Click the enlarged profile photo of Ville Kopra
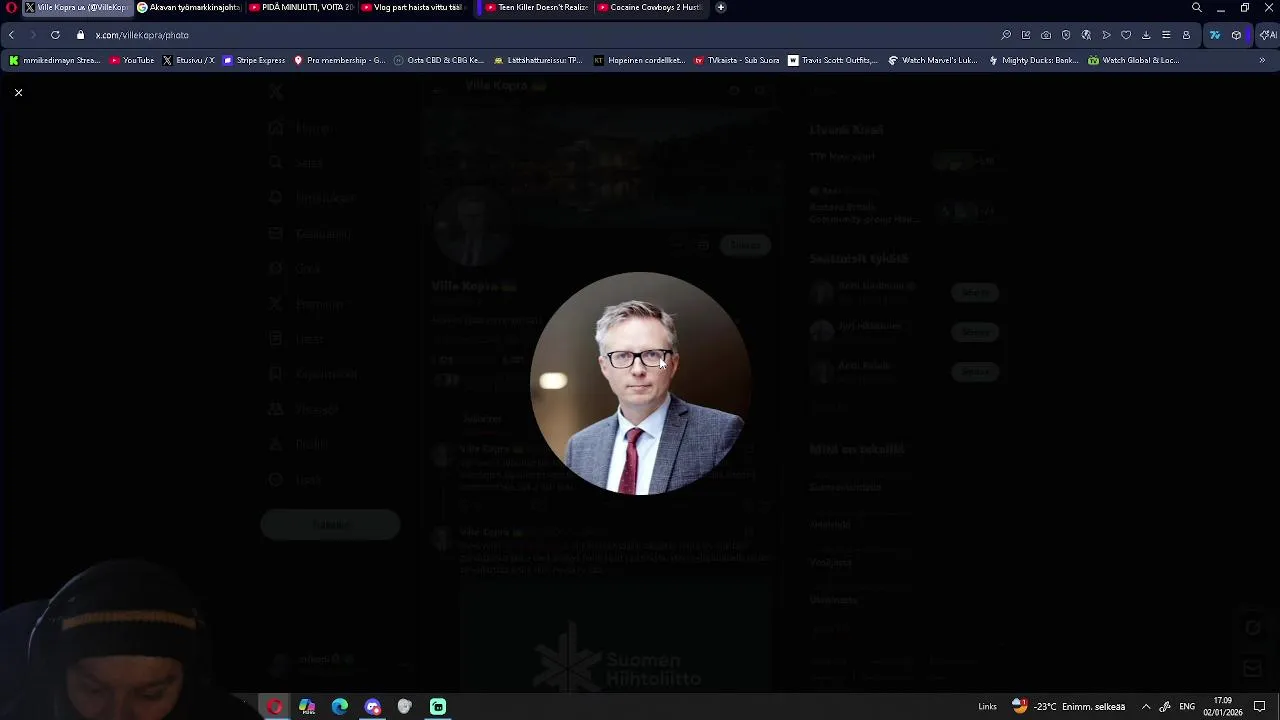The width and height of the screenshot is (1280, 720). pyautogui.click(x=640, y=383)
